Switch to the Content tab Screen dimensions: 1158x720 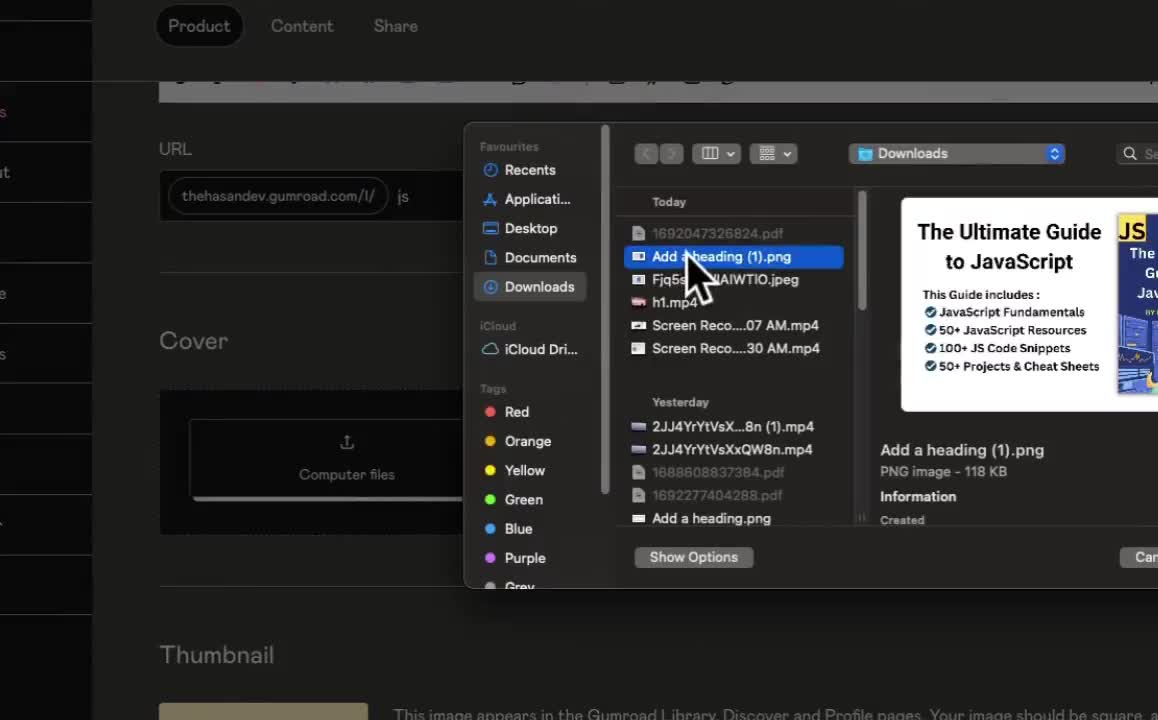coord(302,26)
